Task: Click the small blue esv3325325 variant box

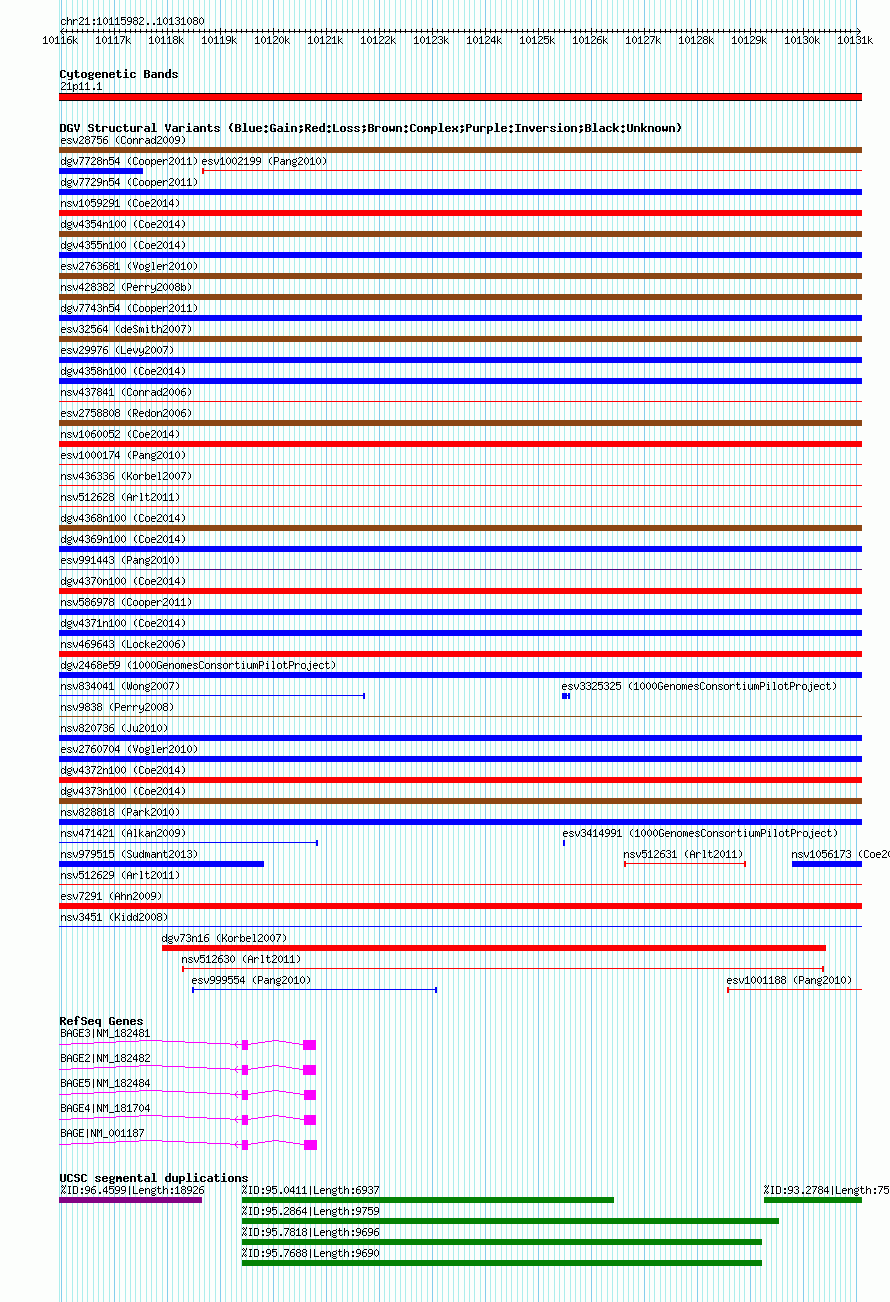Action: 566,696
